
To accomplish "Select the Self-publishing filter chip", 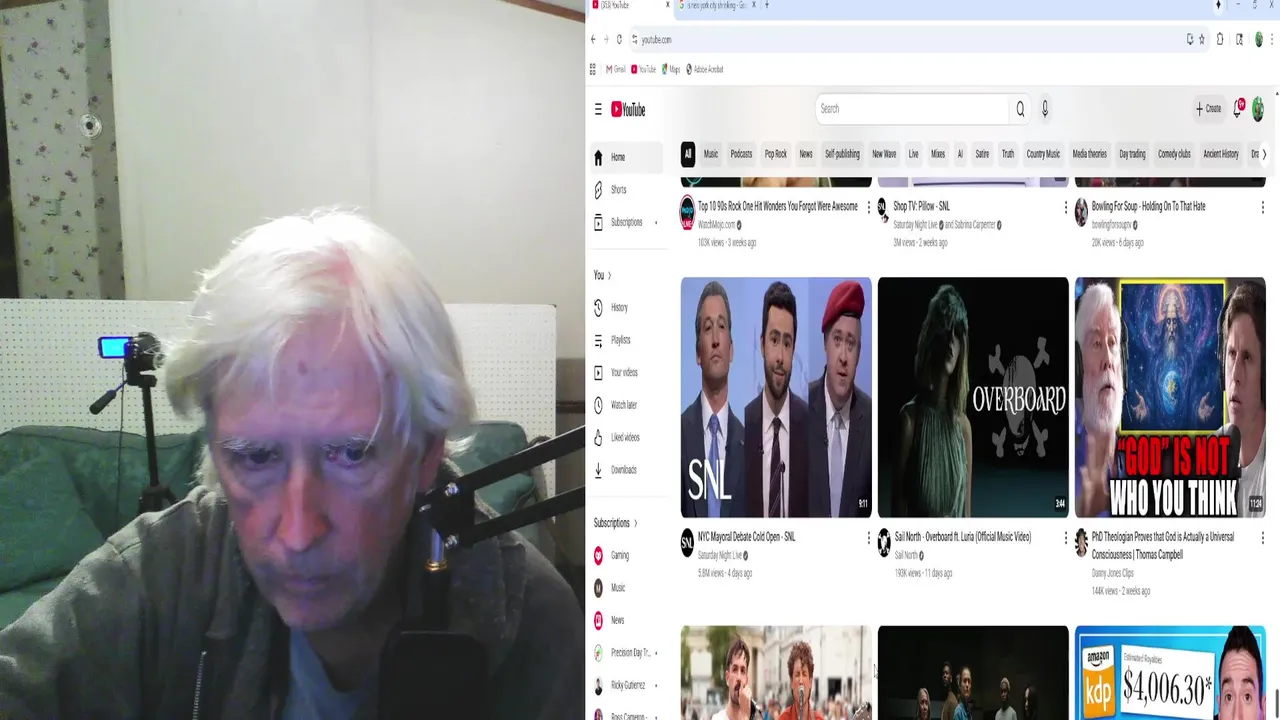I will pyautogui.click(x=842, y=154).
